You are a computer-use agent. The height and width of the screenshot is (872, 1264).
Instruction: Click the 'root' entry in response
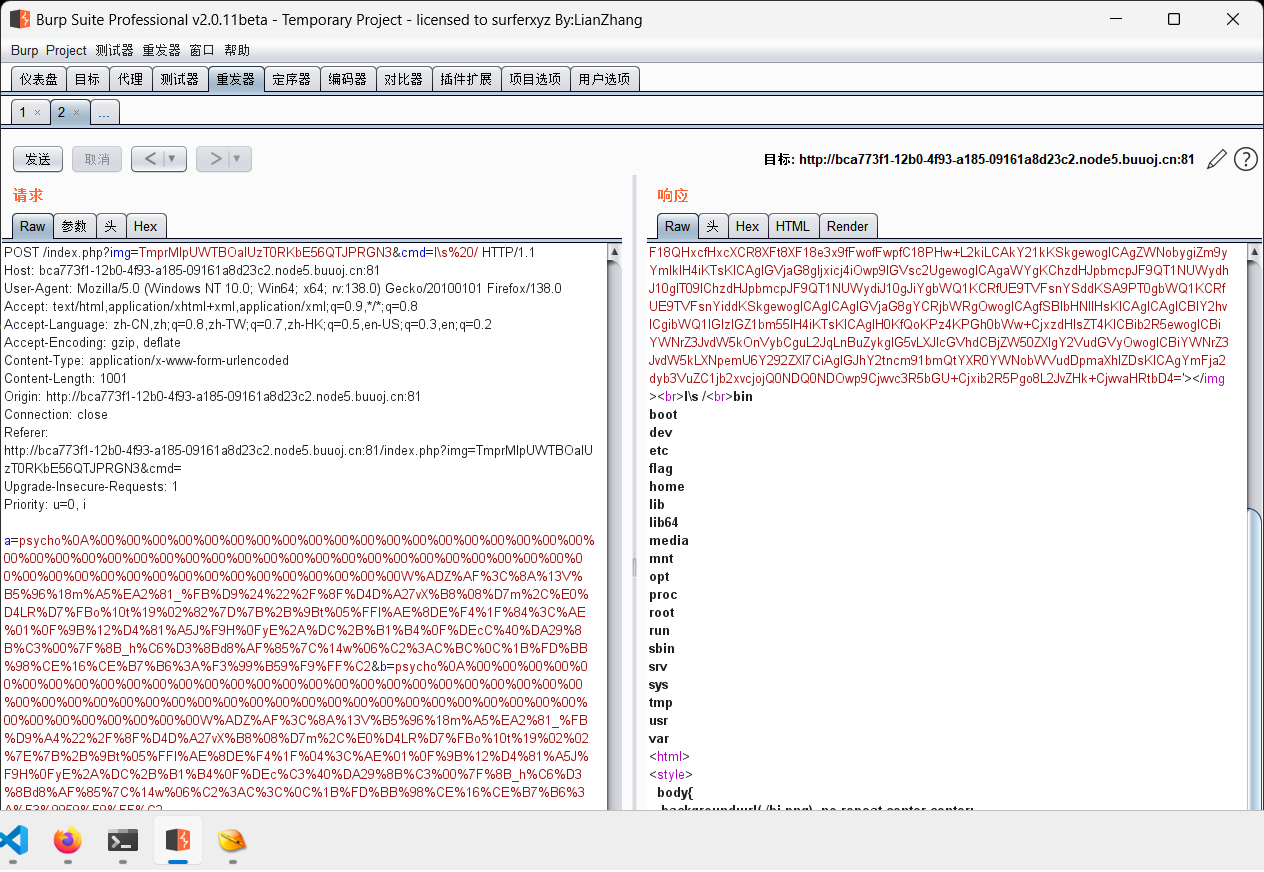coord(662,612)
